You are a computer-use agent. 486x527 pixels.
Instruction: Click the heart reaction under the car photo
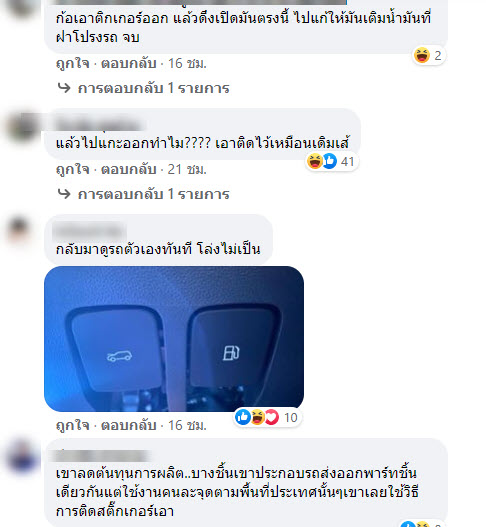(272, 417)
